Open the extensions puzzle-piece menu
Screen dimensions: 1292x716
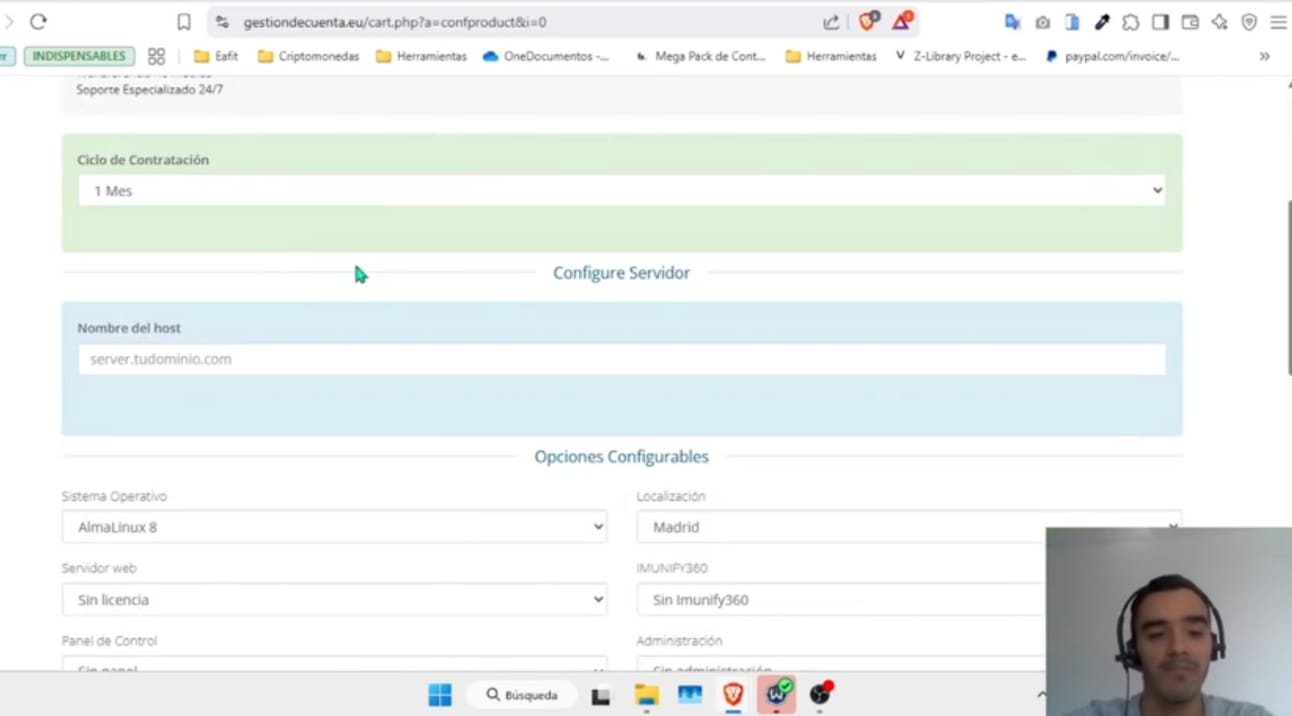(x=1130, y=22)
